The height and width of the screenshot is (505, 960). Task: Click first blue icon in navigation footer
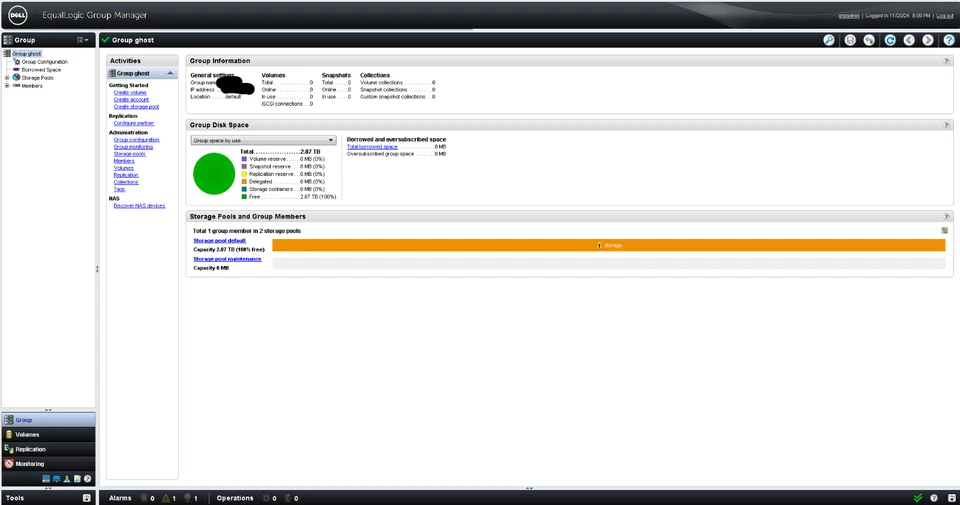point(46,479)
